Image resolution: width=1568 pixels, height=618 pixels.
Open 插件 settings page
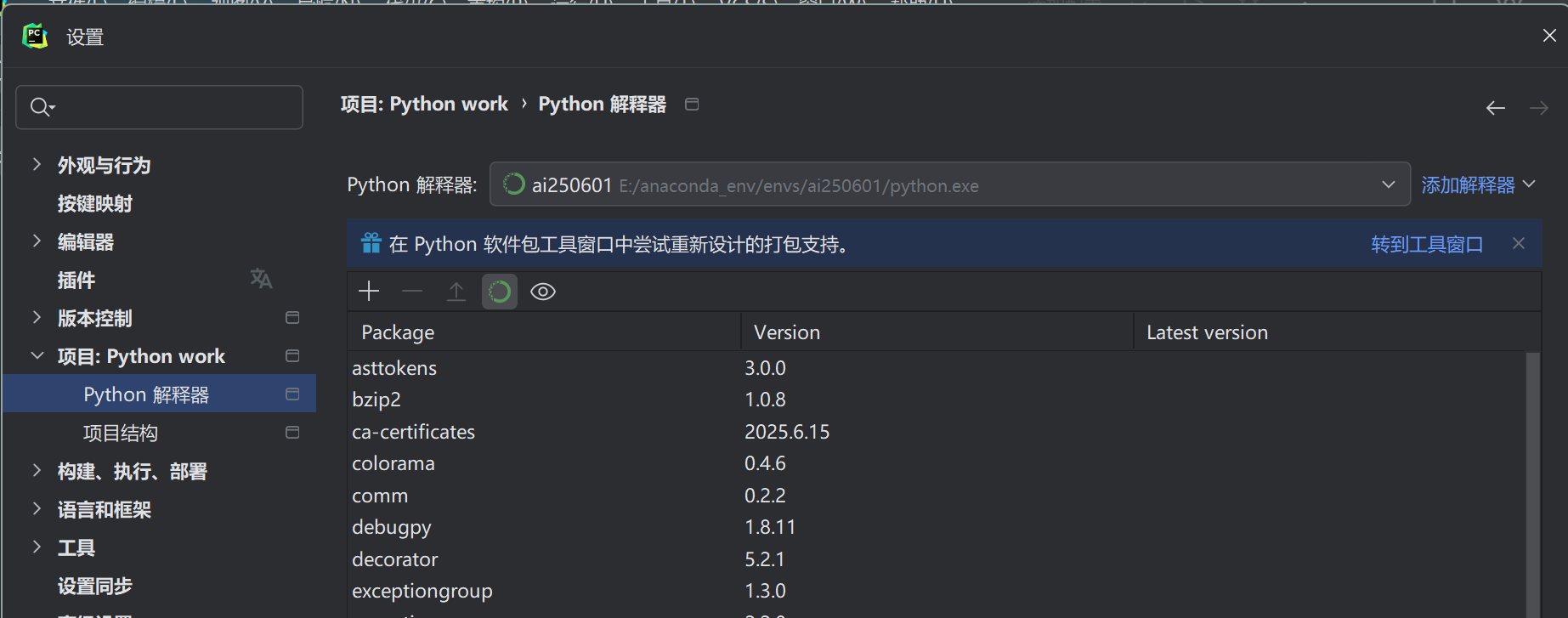click(76, 280)
